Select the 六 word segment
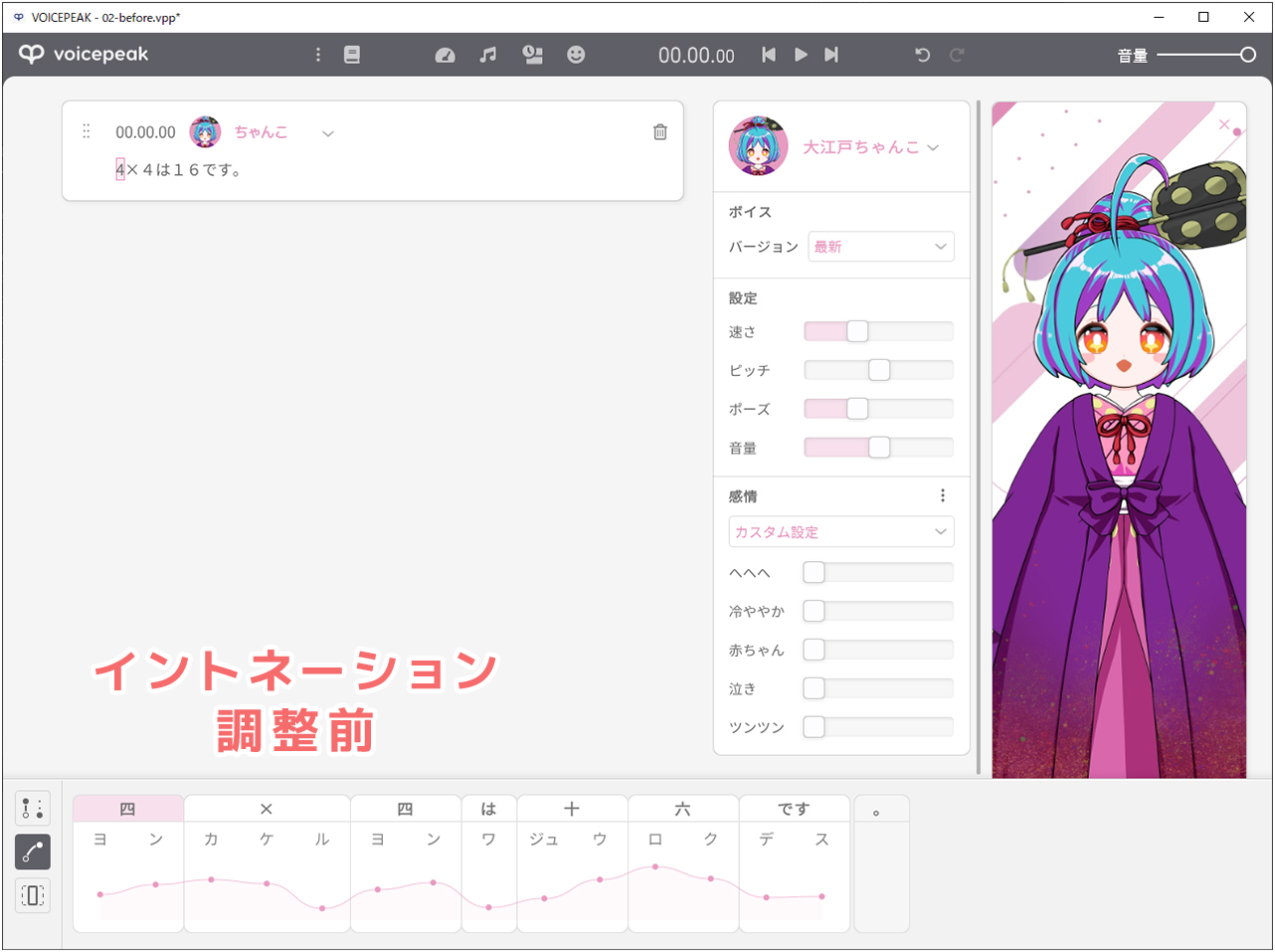The image size is (1275, 952). [683, 809]
